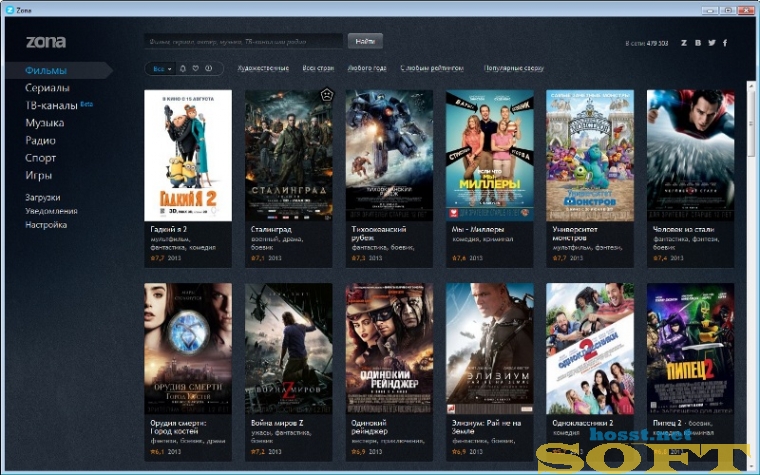
Task: Click the 7,1 rating under Сталинград
Action: pos(258,258)
